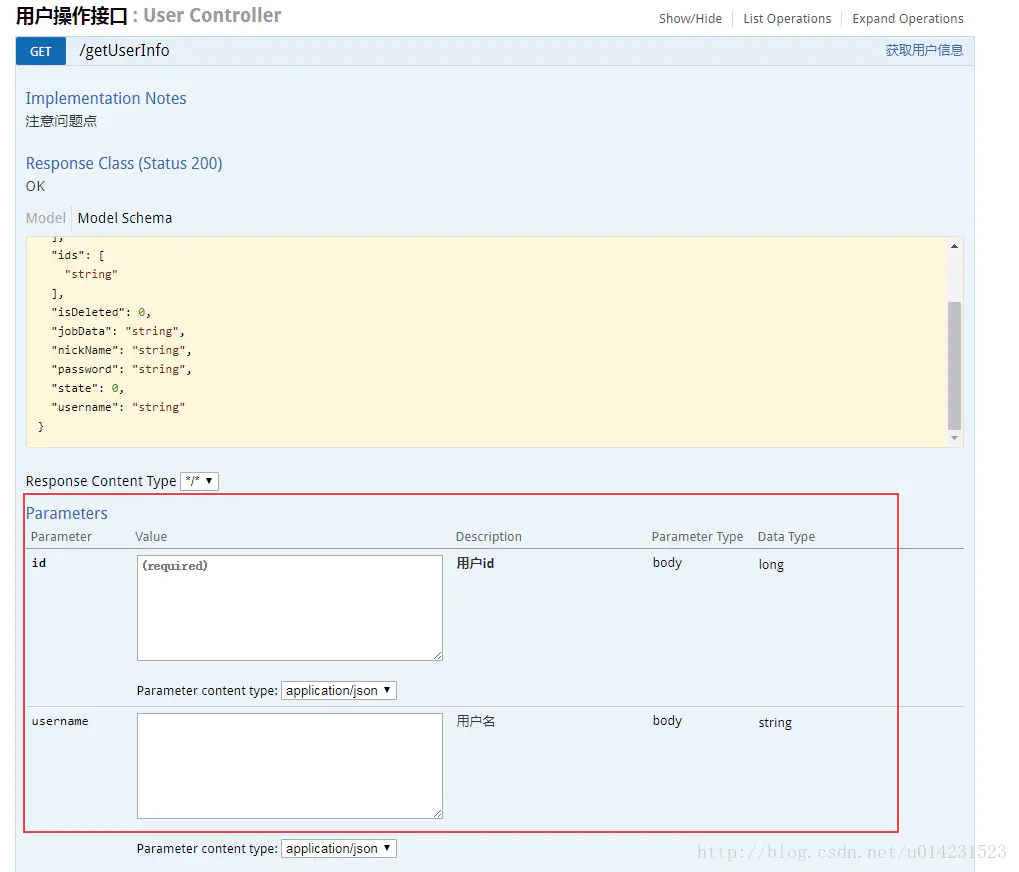The image size is (1019, 872).
Task: Click the 用户操作接口 User Controller heading
Action: (148, 16)
